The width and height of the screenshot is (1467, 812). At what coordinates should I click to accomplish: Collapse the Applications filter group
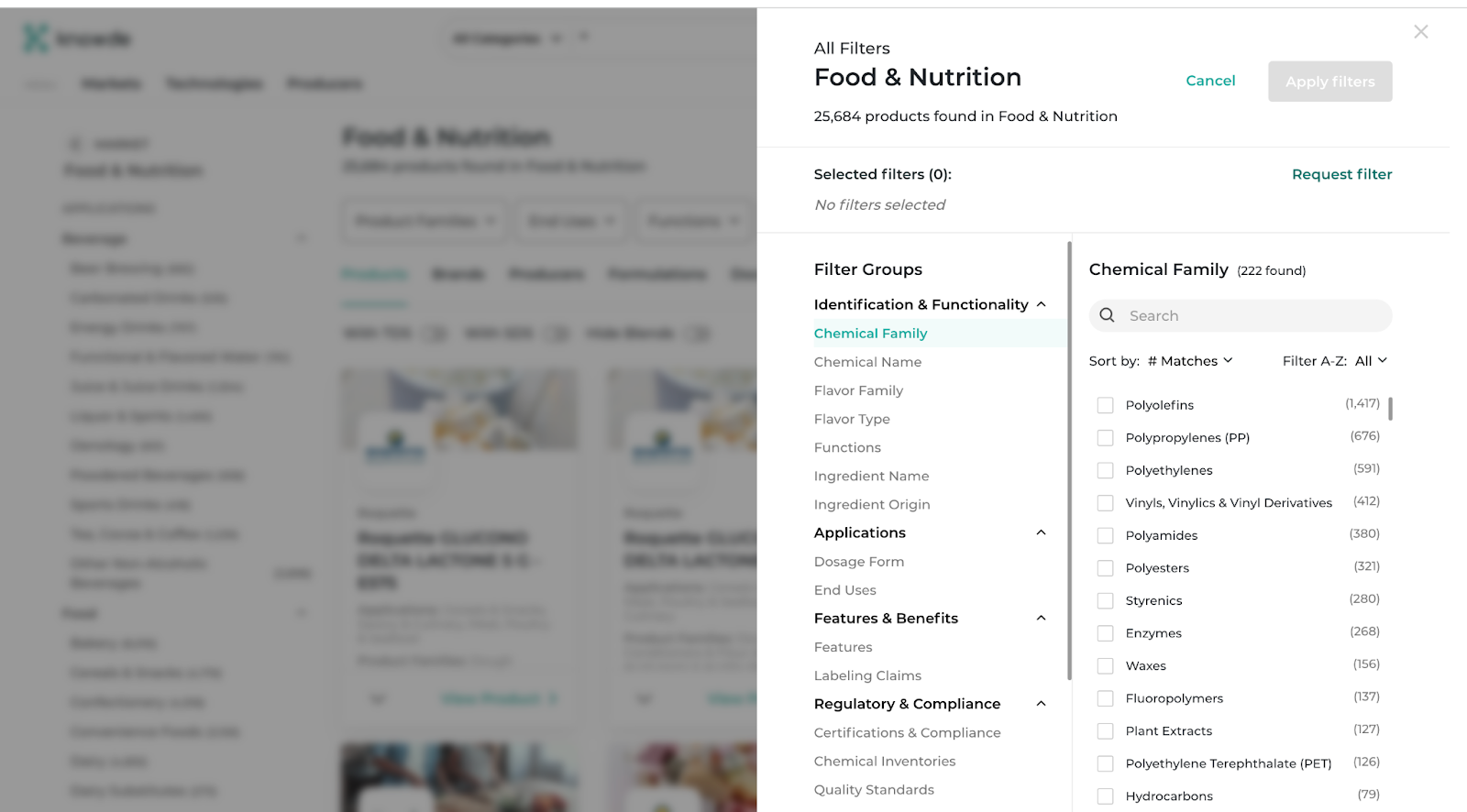pyautogui.click(x=1041, y=532)
